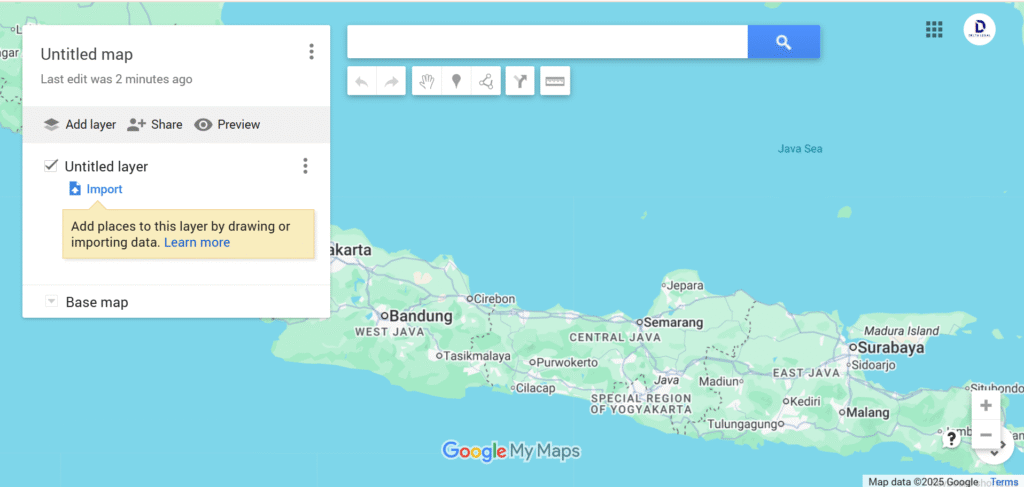
Task: Open the map Preview
Action: coord(227,125)
